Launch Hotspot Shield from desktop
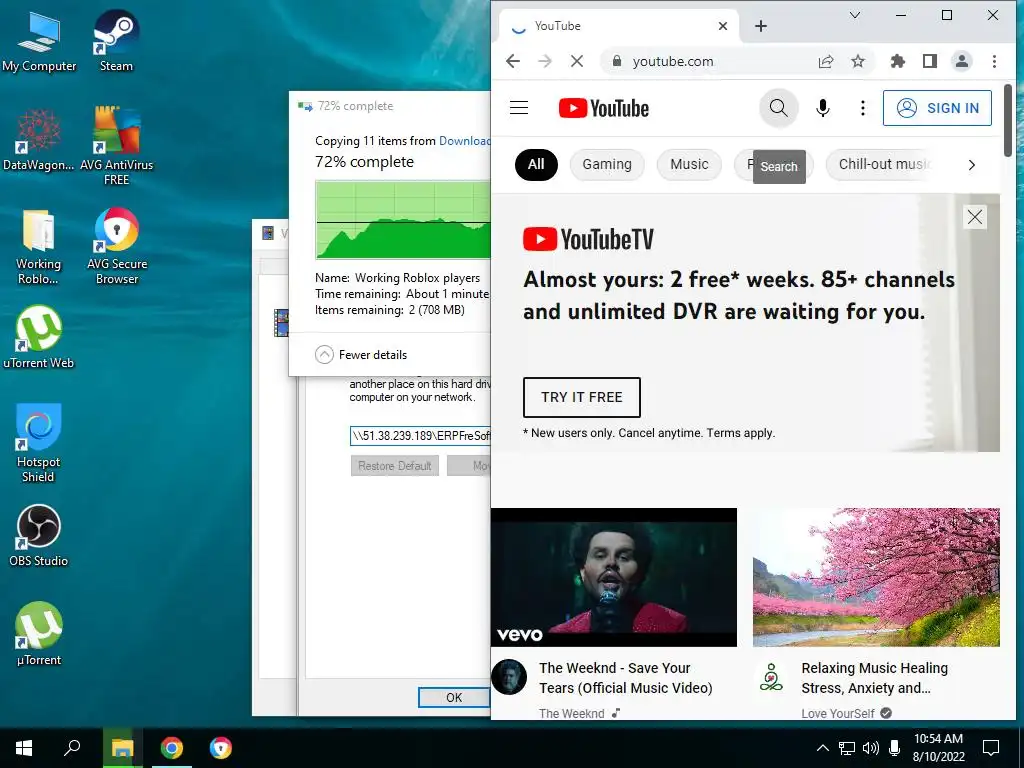The width and height of the screenshot is (1024, 768). coord(39,443)
